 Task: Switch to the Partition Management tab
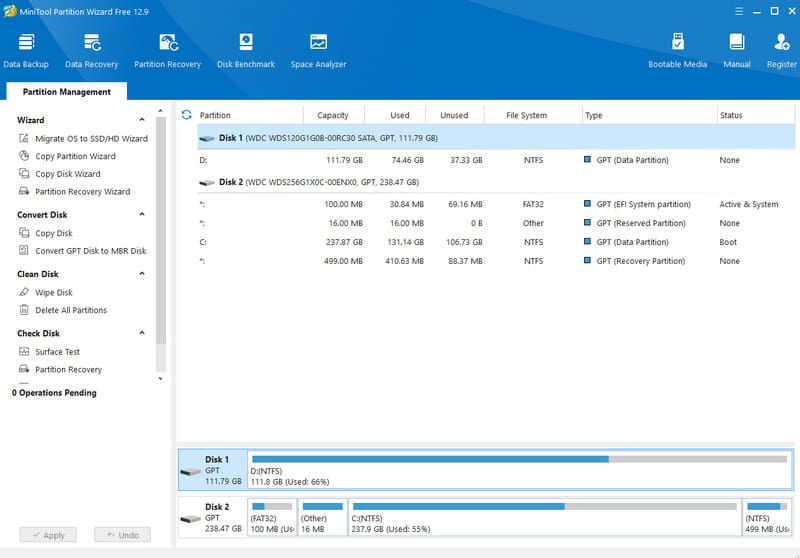coord(67,92)
